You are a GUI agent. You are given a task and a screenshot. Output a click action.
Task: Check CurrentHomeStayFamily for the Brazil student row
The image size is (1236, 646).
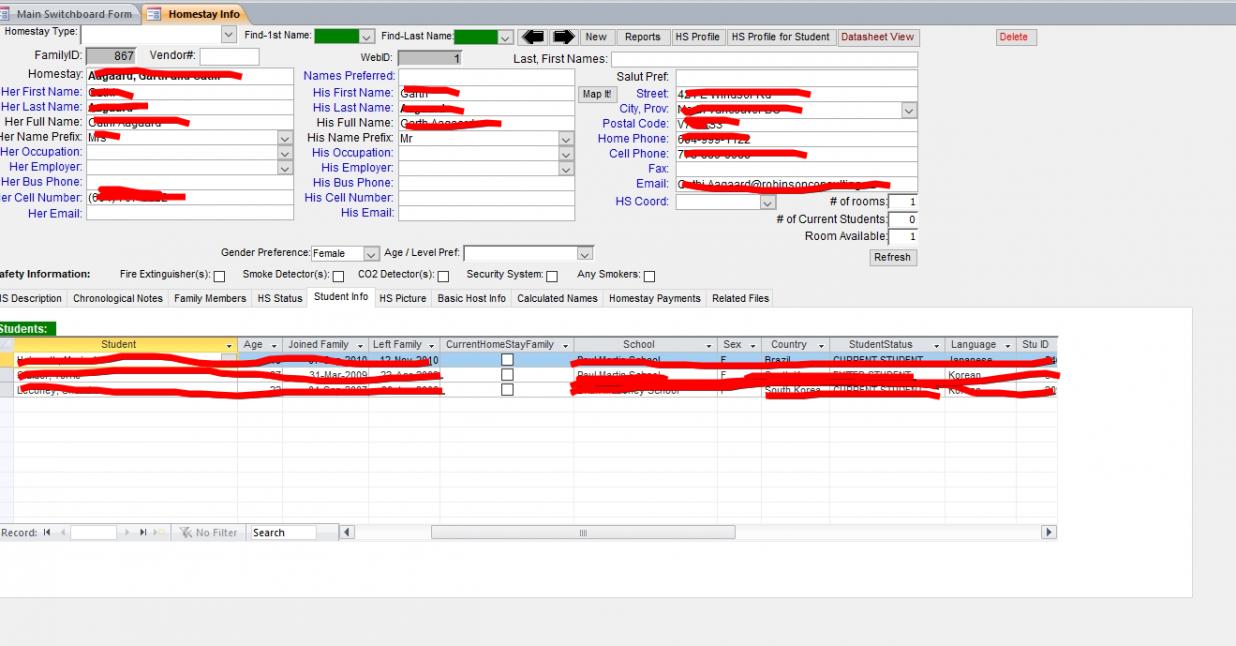coord(507,360)
